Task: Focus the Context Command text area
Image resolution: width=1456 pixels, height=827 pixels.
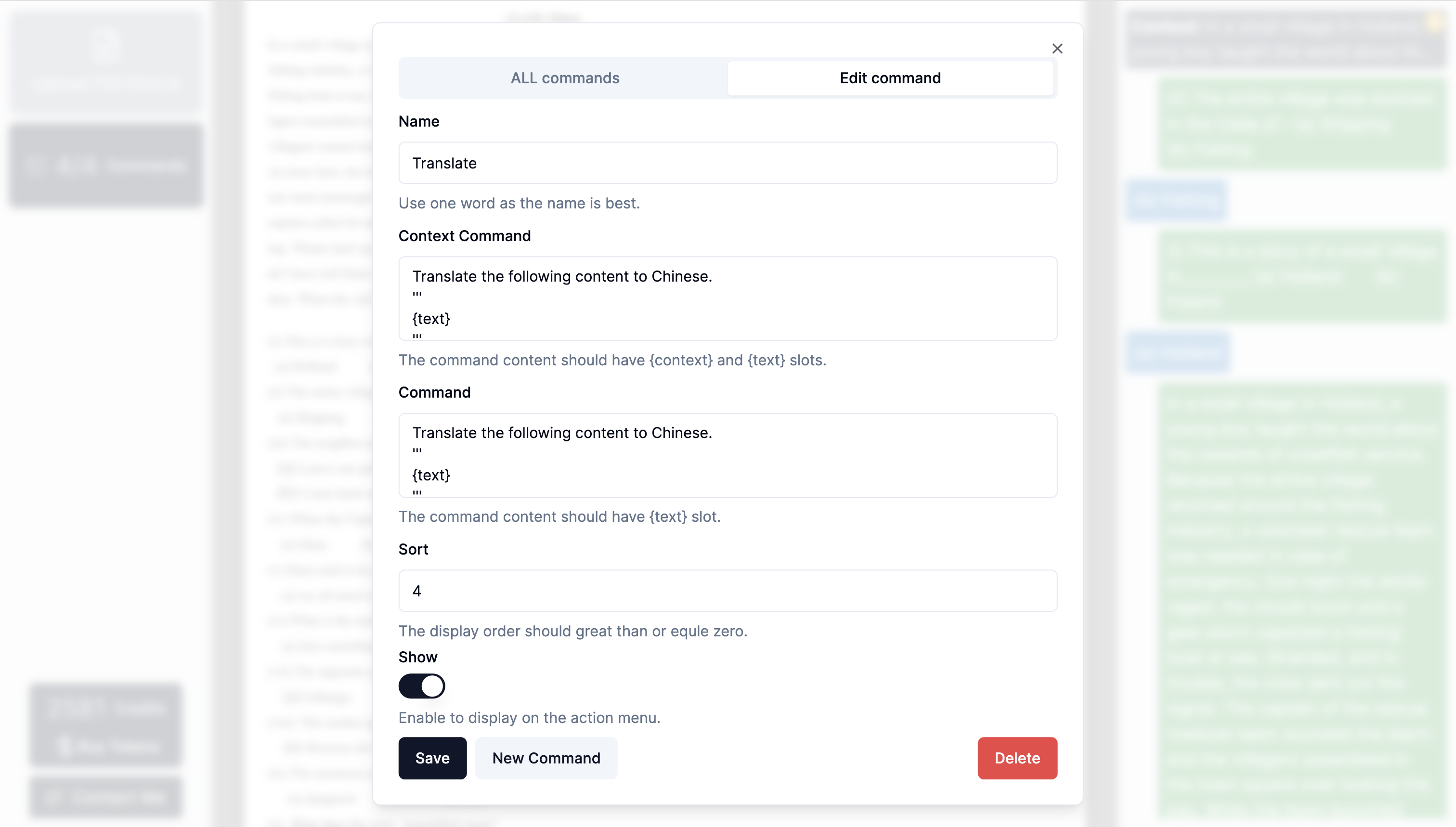Action: (x=727, y=298)
